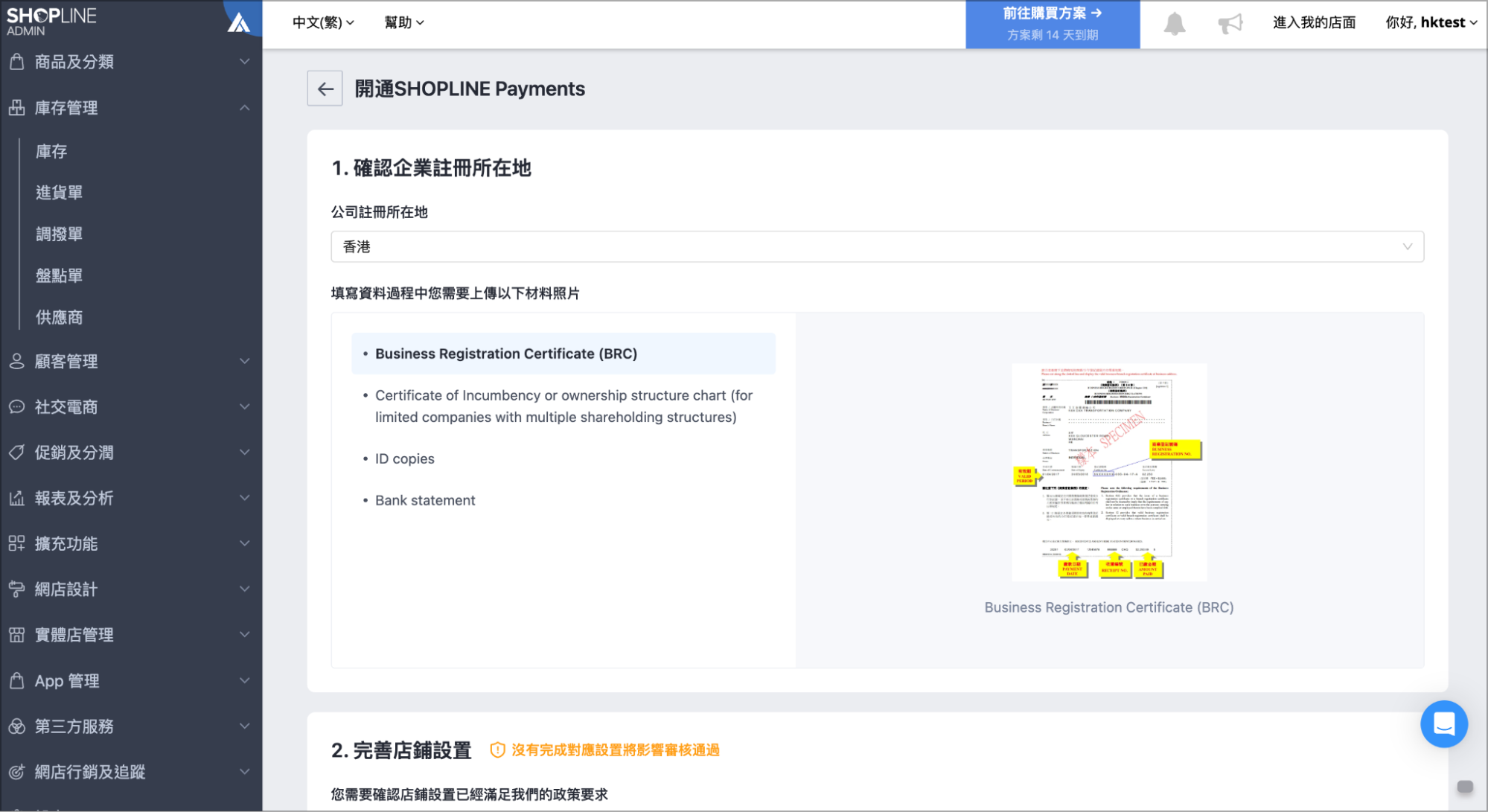The image size is (1488, 812).
Task: Go back using the arrow button
Action: click(x=325, y=89)
